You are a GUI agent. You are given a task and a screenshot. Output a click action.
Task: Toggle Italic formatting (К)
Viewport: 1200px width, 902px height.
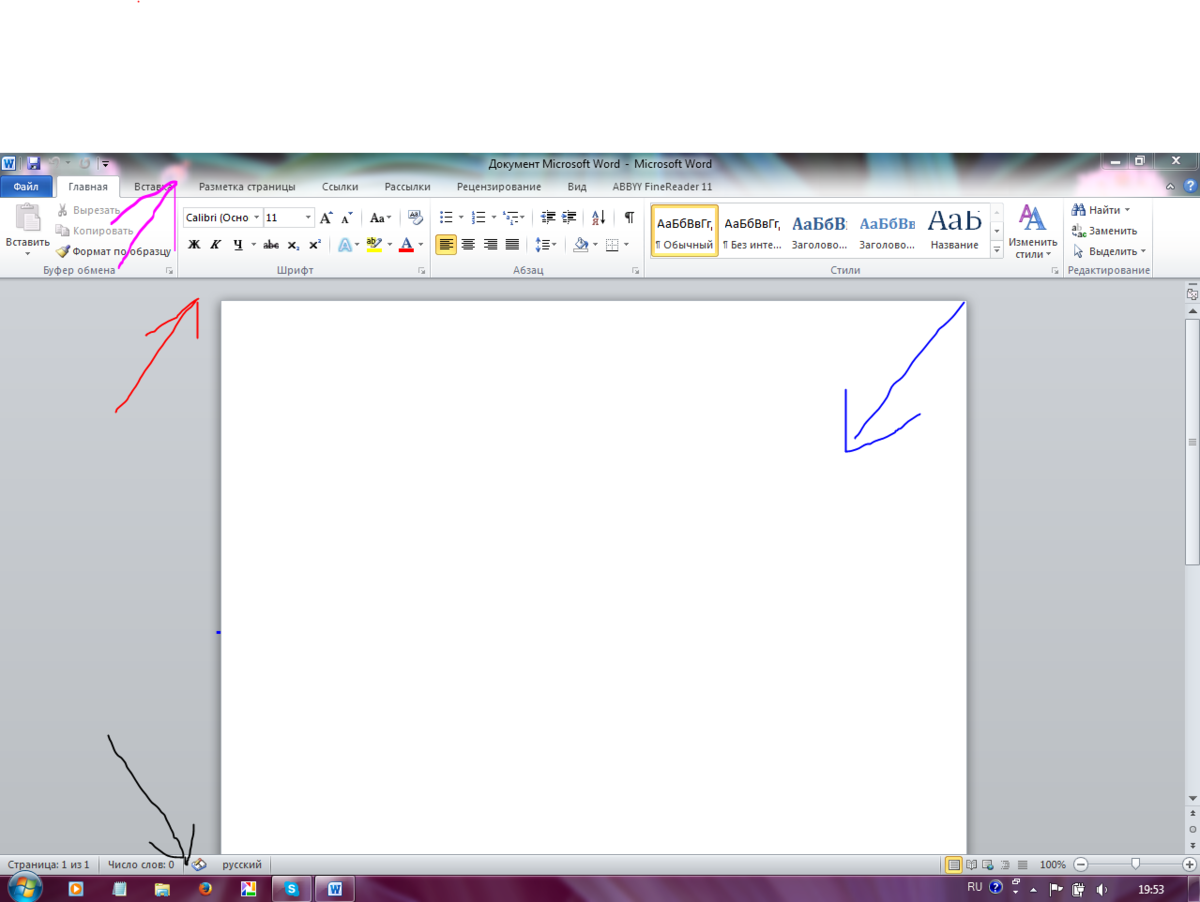(215, 245)
